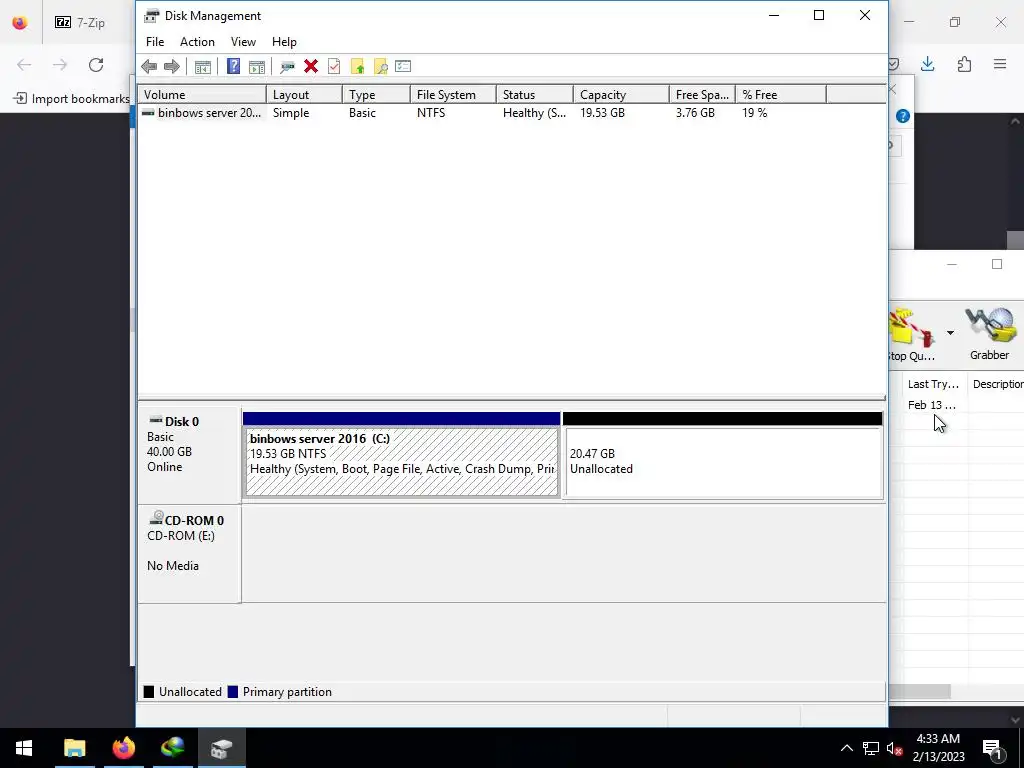
Task: Click the network icon in system tray
Action: tap(871, 748)
